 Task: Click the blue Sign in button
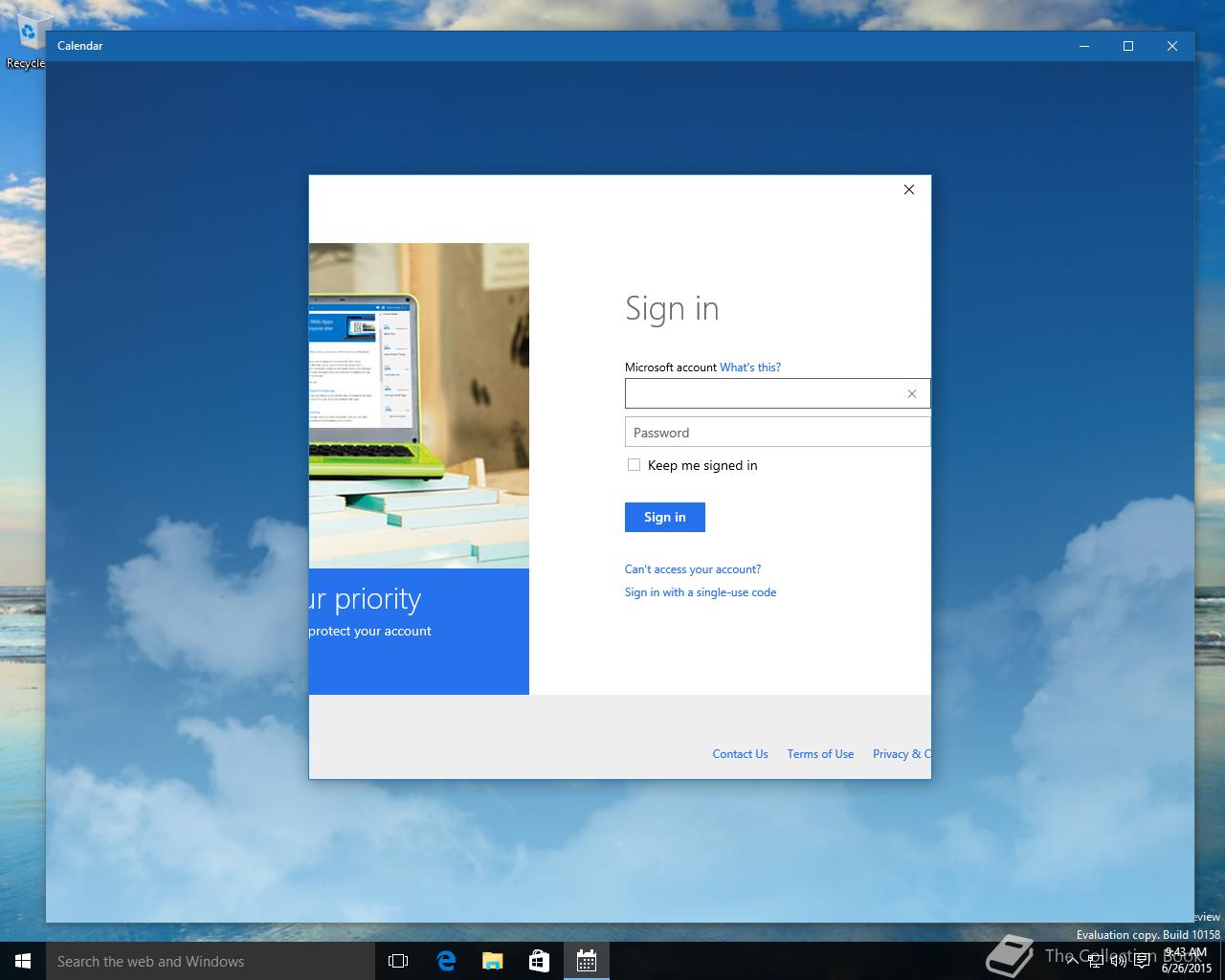[665, 517]
